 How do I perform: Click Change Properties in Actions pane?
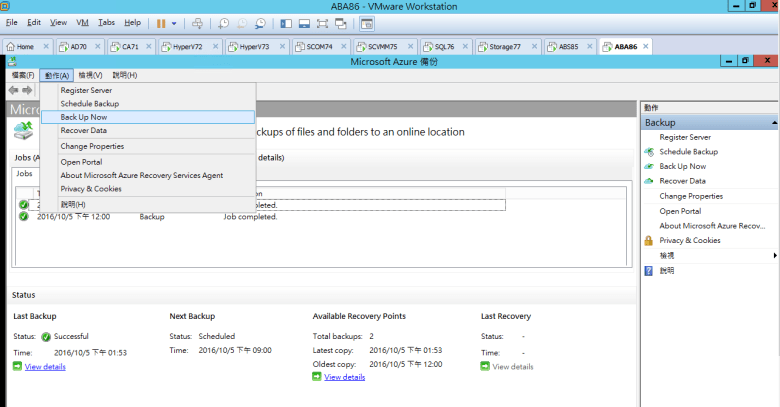coord(691,196)
